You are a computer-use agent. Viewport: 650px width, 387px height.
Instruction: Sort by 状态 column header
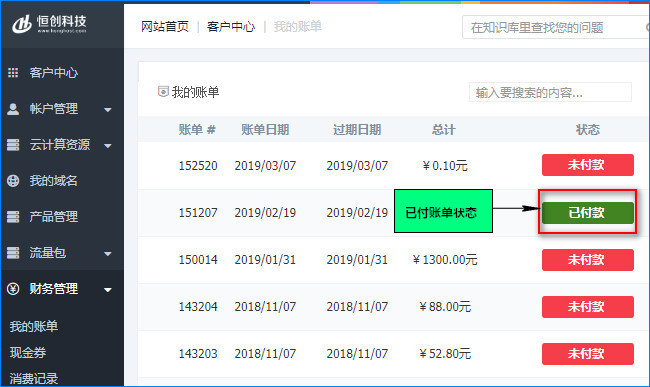[587, 130]
